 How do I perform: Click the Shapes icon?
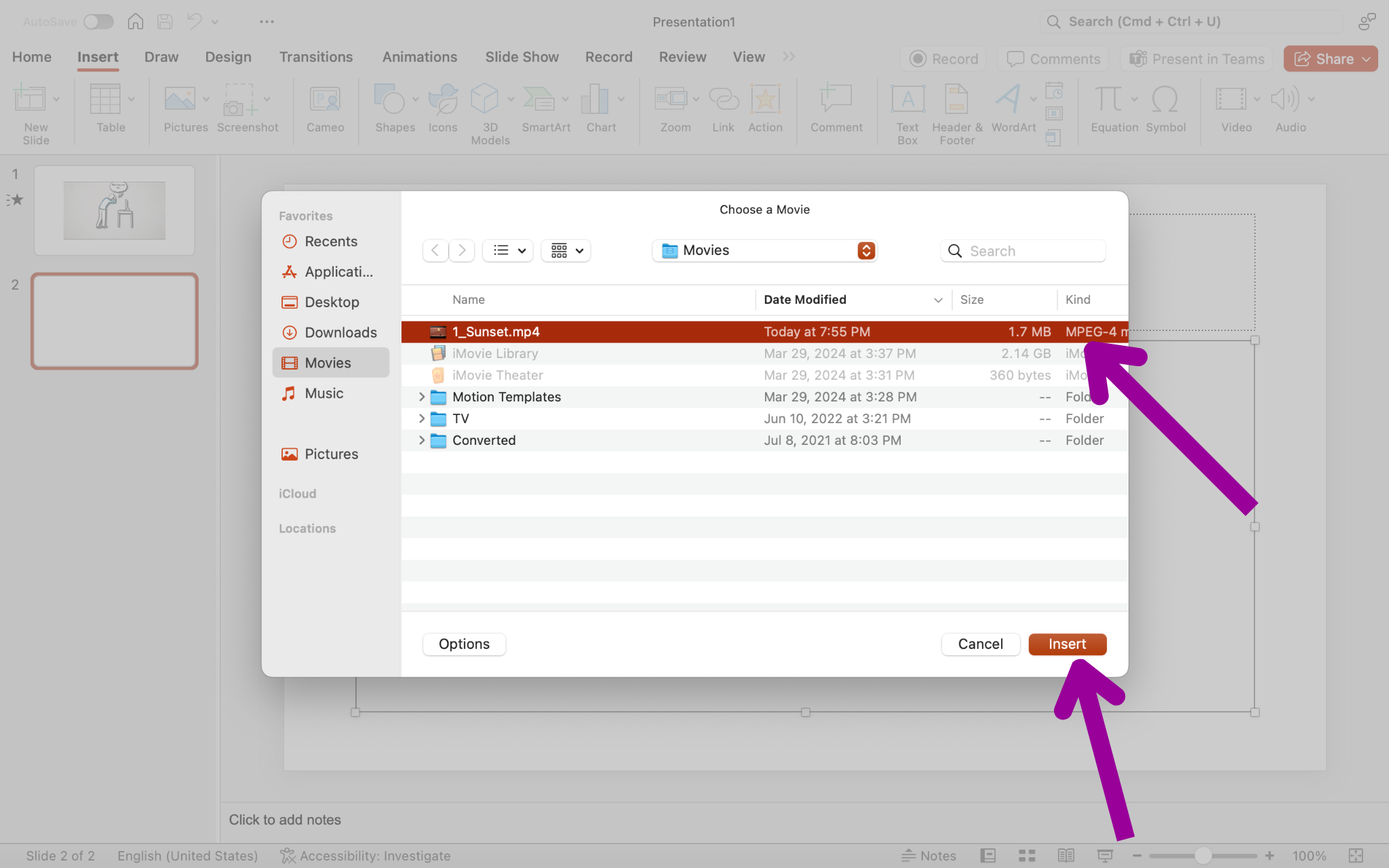(389, 100)
